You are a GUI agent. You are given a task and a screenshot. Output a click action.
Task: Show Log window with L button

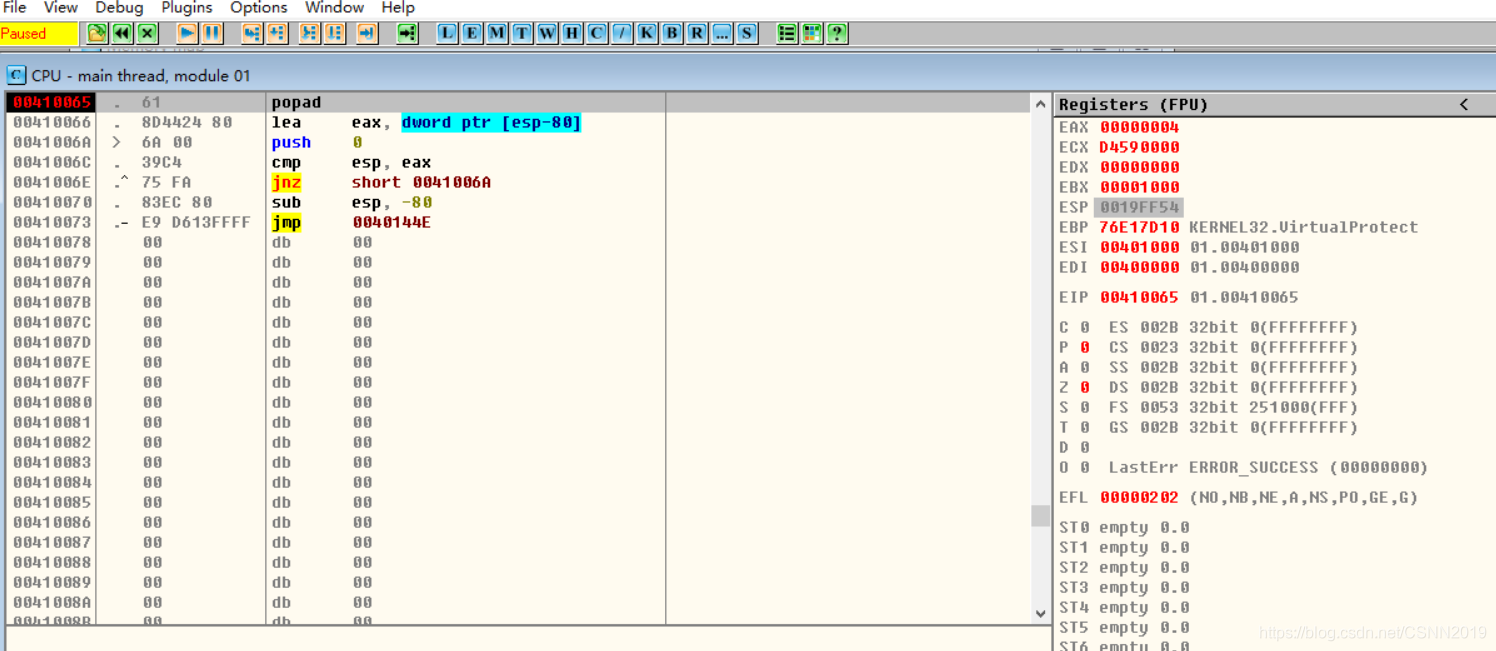click(x=447, y=33)
